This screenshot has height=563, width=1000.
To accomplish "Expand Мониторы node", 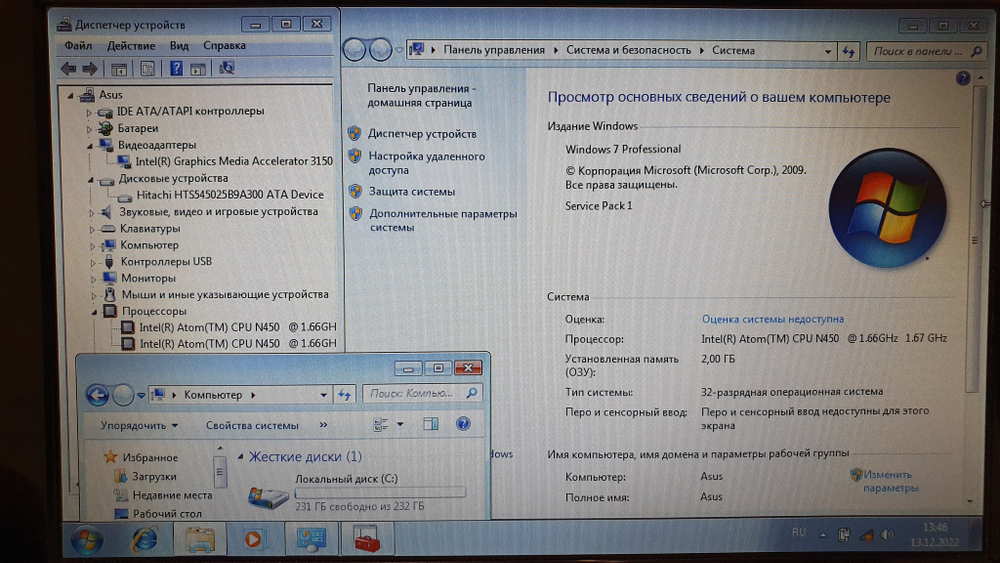I will click(x=93, y=279).
